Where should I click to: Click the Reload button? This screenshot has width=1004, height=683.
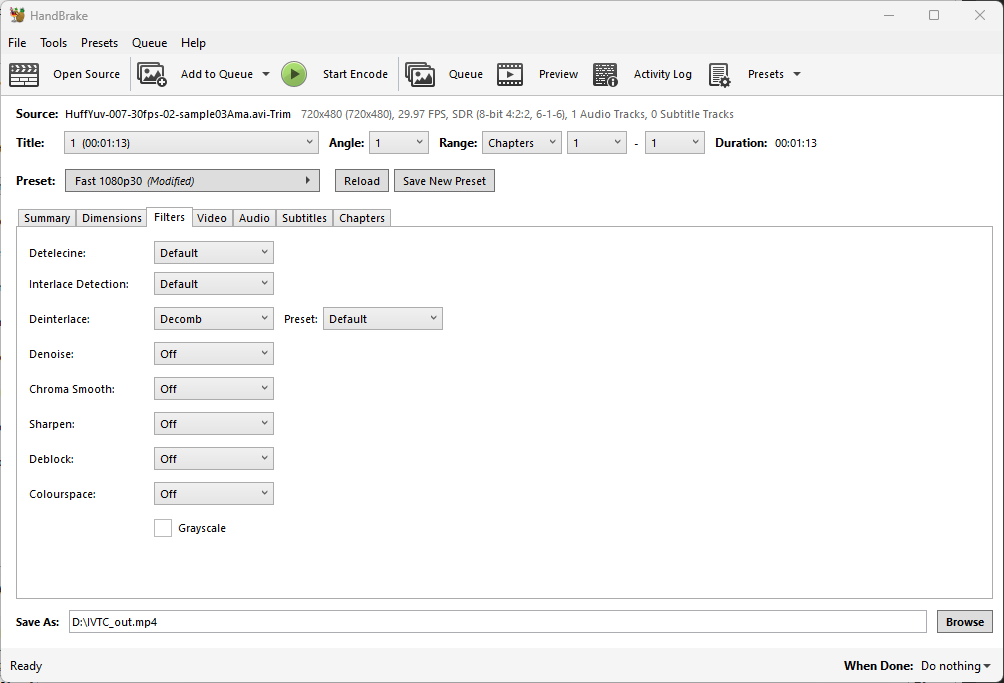(x=362, y=181)
